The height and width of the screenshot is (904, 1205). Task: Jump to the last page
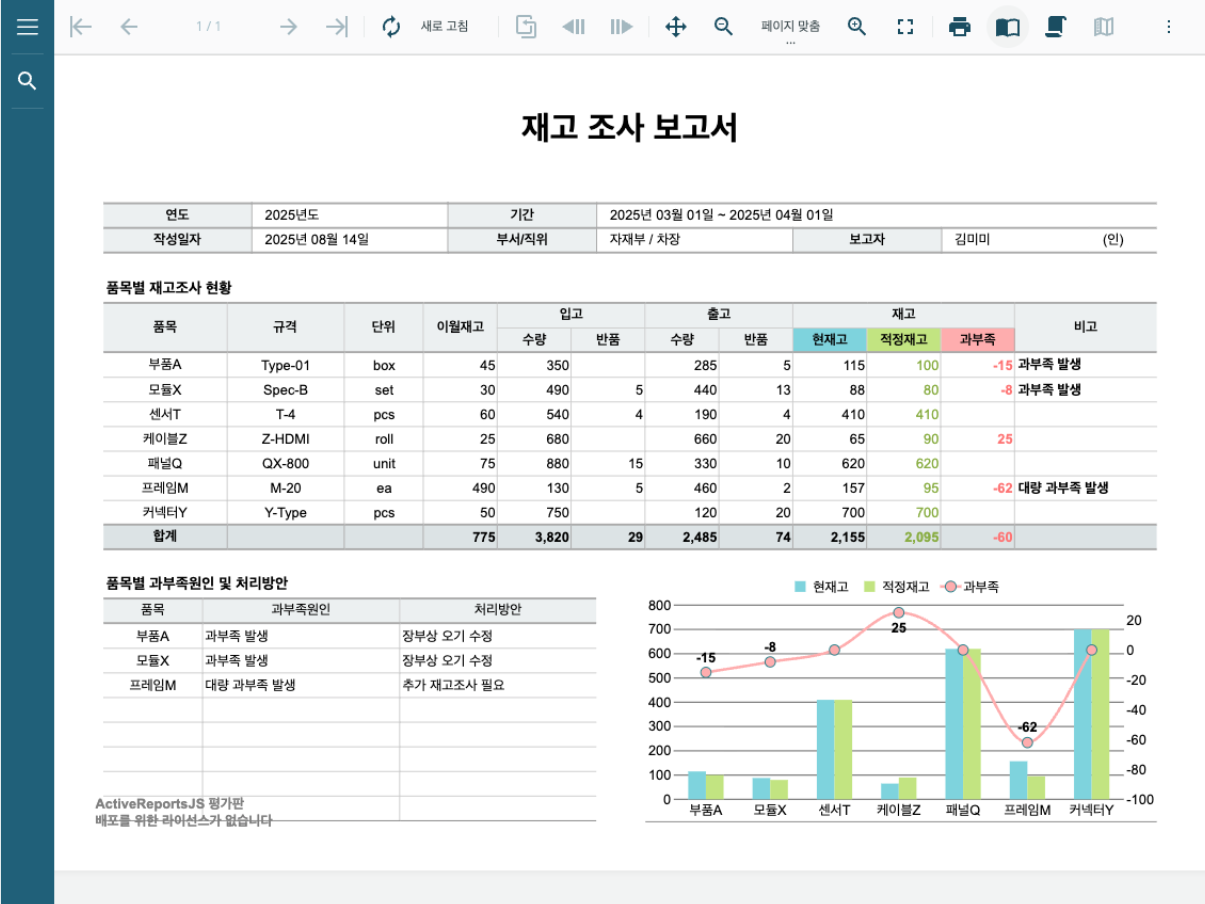pos(337,27)
